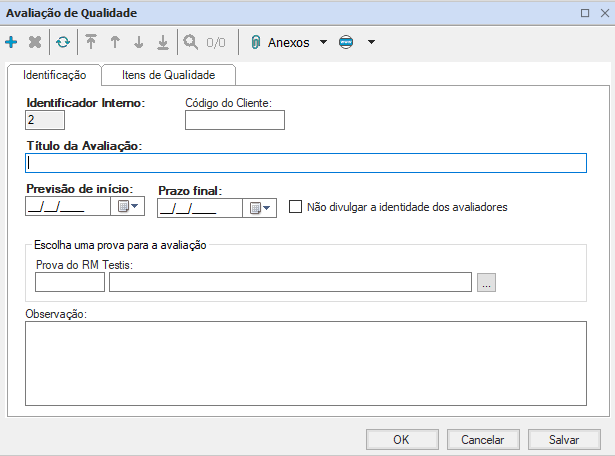
Task: Go to previous record with up arrow
Action: coord(115,43)
